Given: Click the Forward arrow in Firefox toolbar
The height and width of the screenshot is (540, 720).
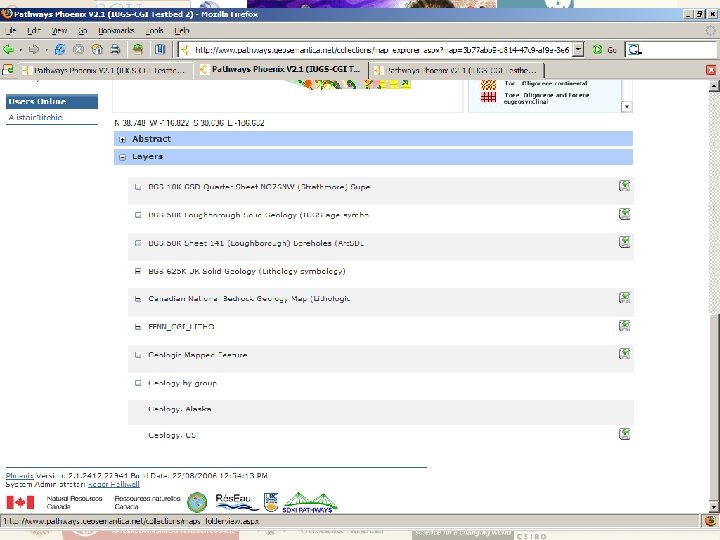Looking at the screenshot, I should pos(34,49).
